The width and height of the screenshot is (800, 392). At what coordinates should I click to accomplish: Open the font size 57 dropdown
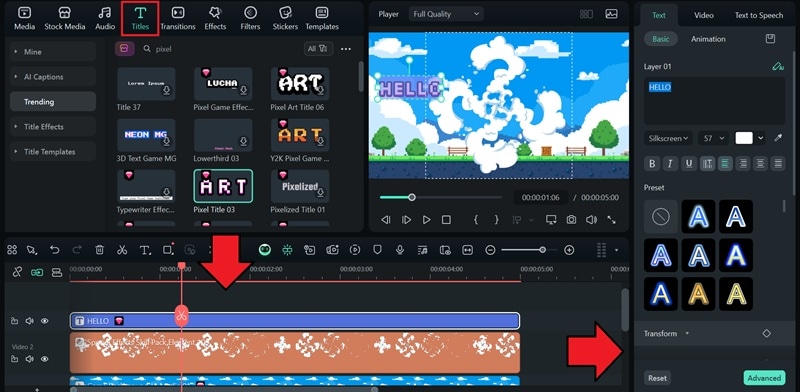click(x=713, y=138)
